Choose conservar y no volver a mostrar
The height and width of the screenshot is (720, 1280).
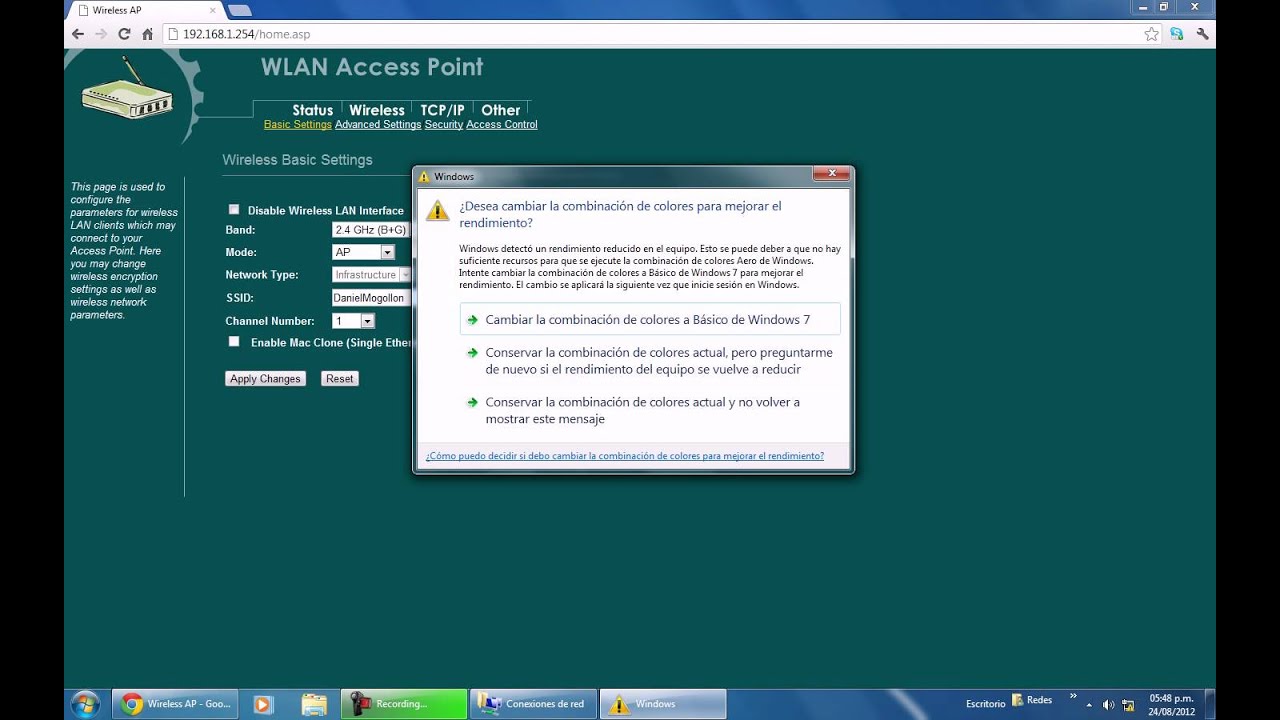click(x=650, y=411)
